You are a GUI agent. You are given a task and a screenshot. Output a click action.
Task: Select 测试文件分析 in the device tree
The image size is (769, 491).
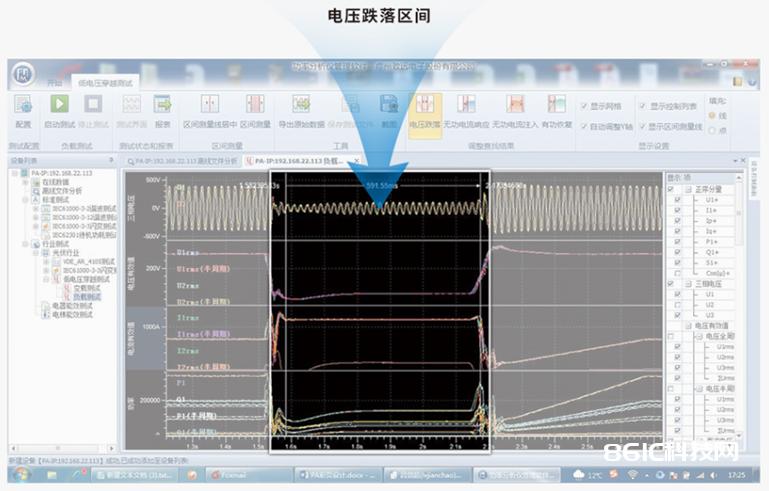62,191
